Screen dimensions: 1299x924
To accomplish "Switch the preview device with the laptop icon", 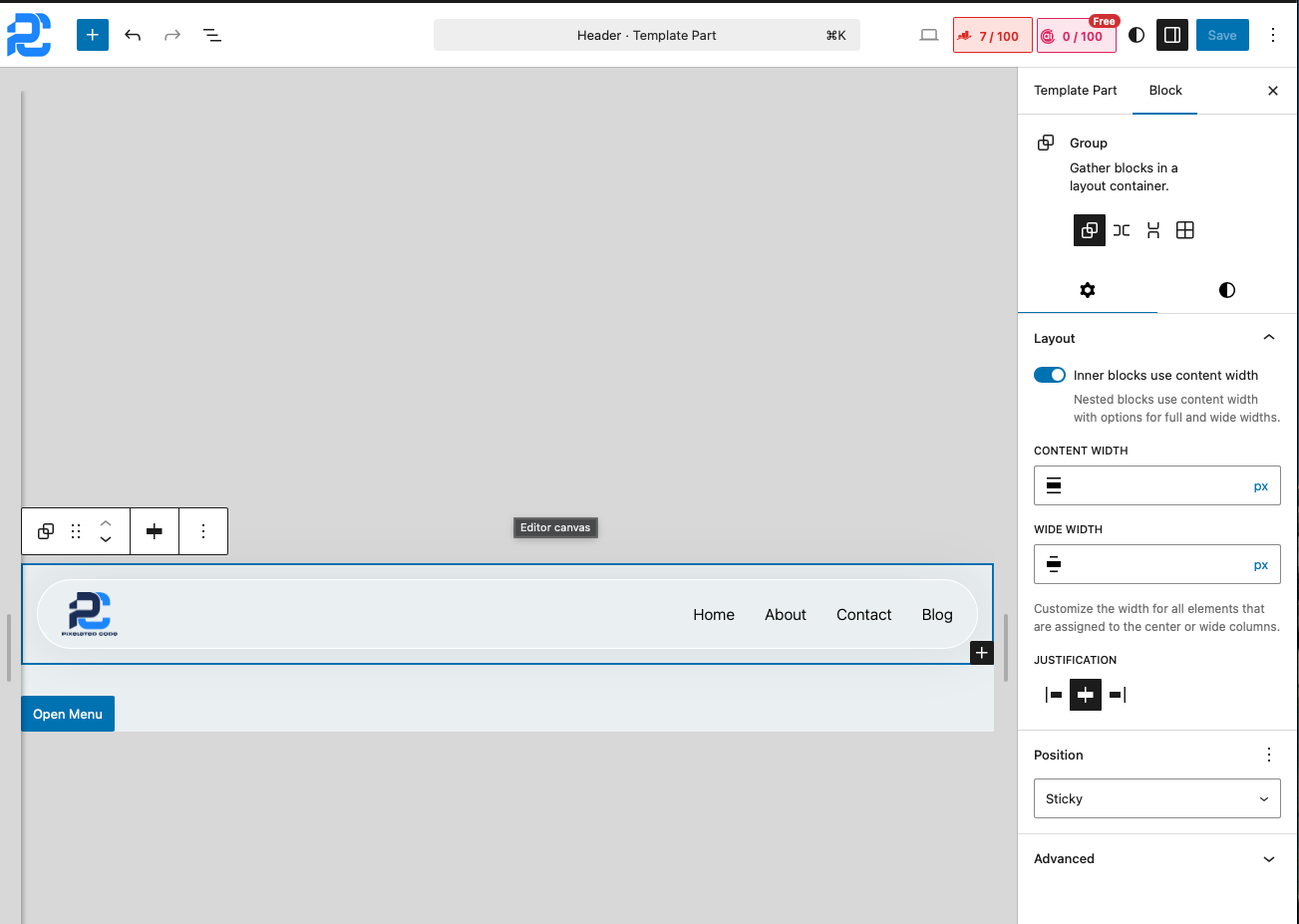I will pos(929,35).
